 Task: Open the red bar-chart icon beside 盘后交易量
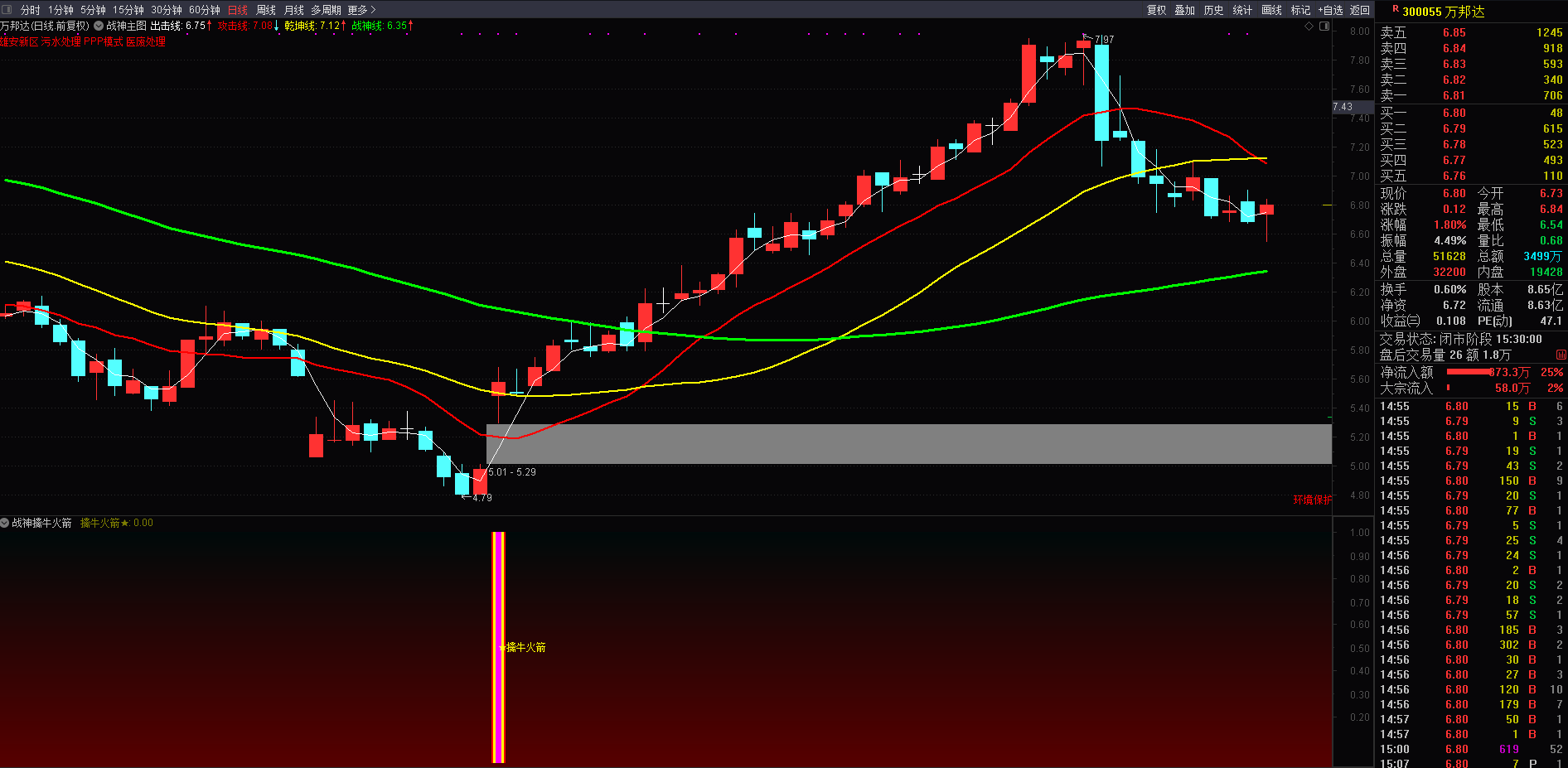pos(1561,355)
